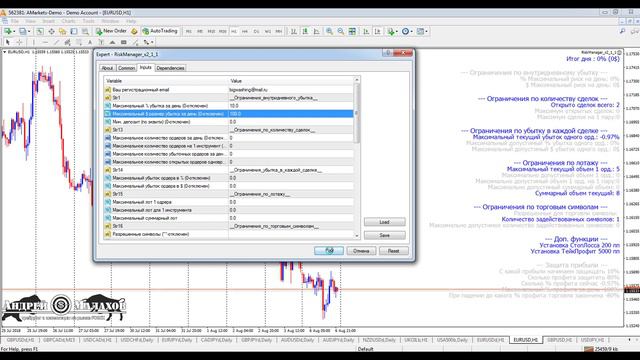Expand the New Chart dropdown arrow

coord(14,31)
